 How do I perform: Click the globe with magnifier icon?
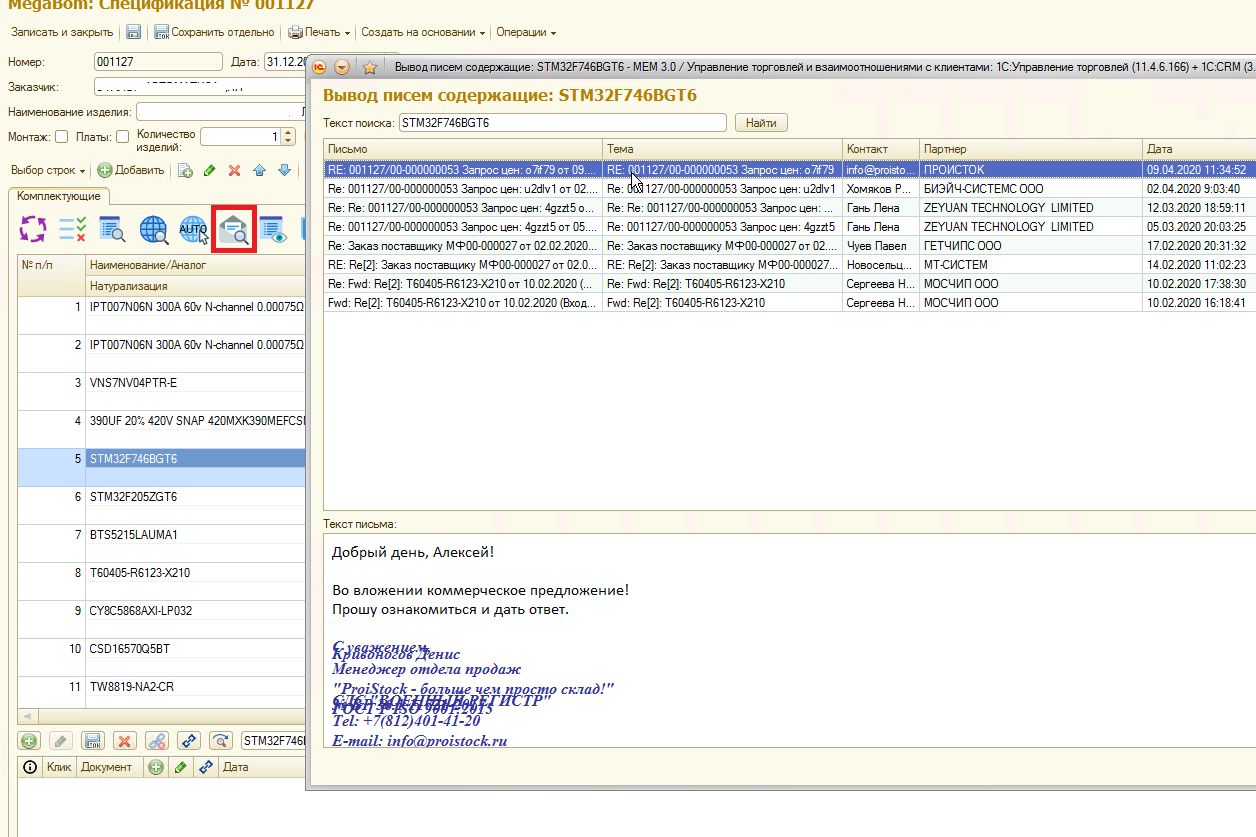click(x=153, y=229)
